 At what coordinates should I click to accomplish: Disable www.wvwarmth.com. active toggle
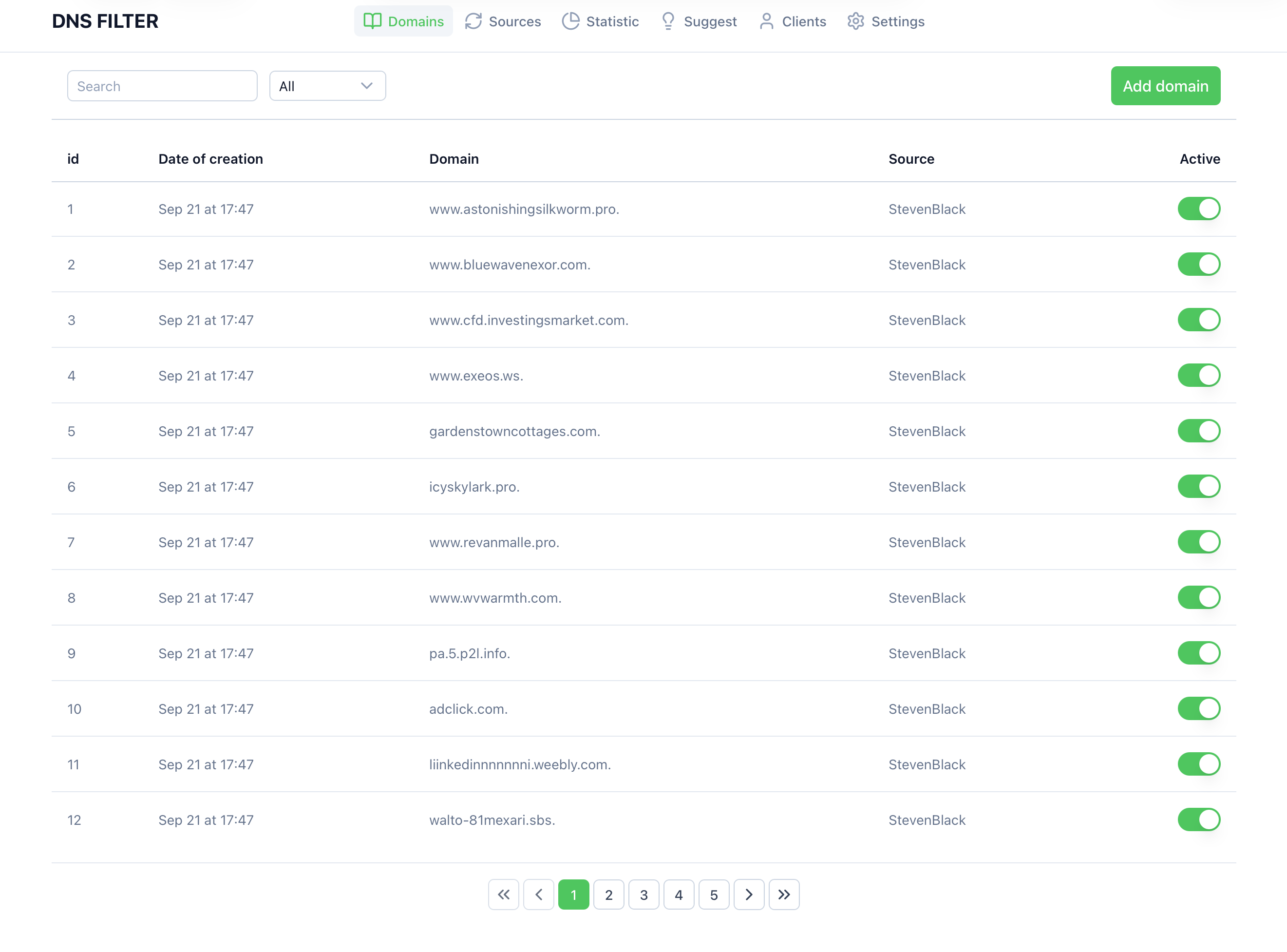(1199, 598)
